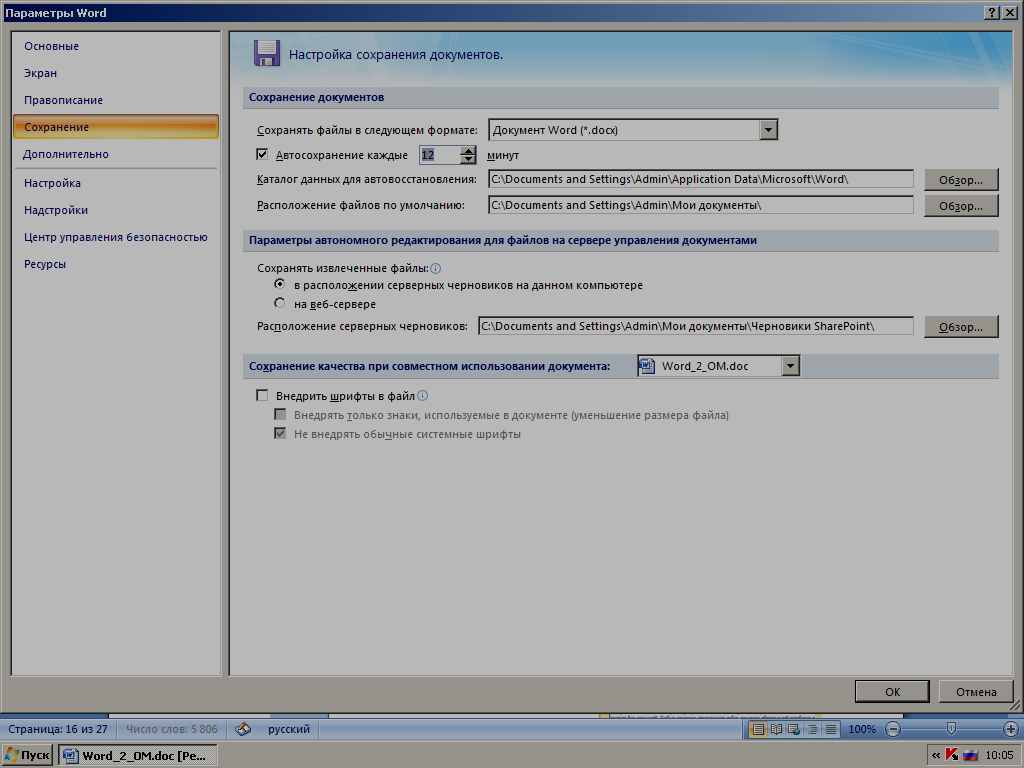Click 'Обзор...' for autorecover data folder

tap(961, 180)
